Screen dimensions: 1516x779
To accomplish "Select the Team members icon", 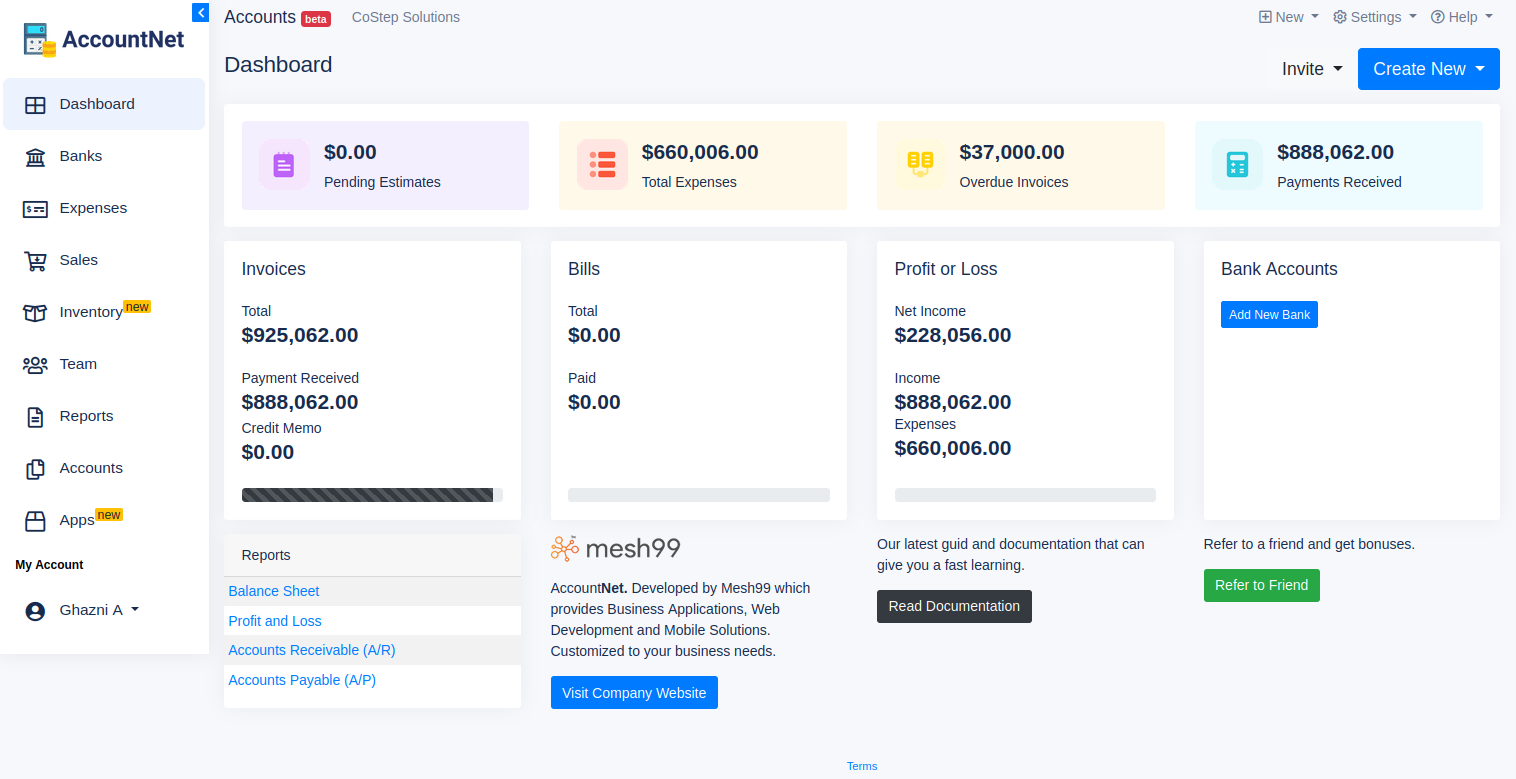I will [x=36, y=364].
